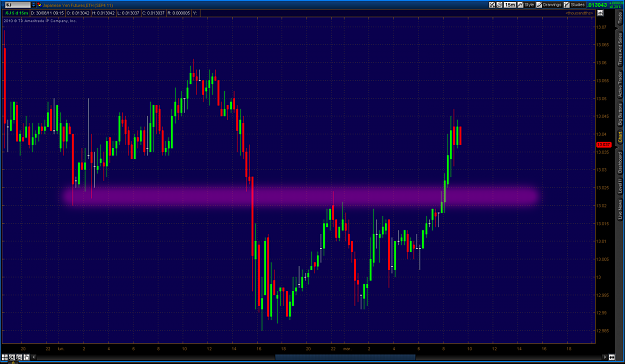Click the scroll-right arrow of the time scrollbar
The image size is (625, 364).
point(605,357)
